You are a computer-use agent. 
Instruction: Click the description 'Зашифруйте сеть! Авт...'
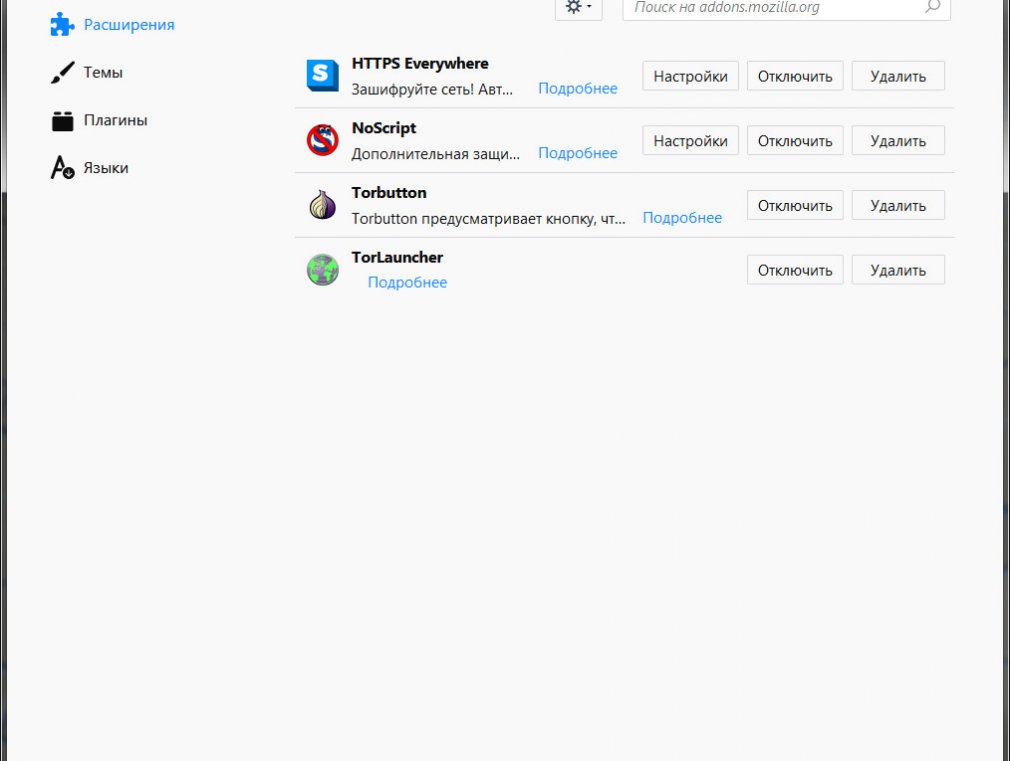[x=432, y=90]
